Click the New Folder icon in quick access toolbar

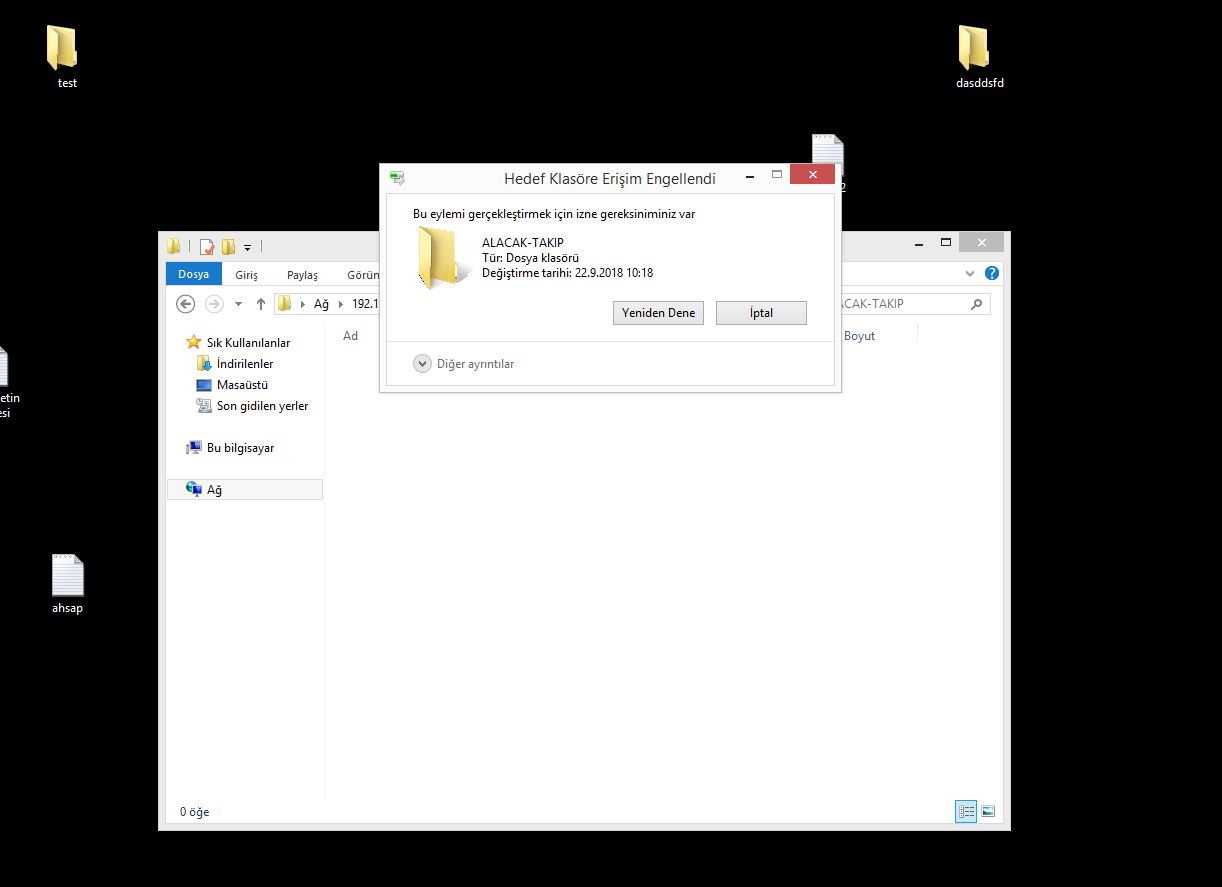click(x=228, y=247)
